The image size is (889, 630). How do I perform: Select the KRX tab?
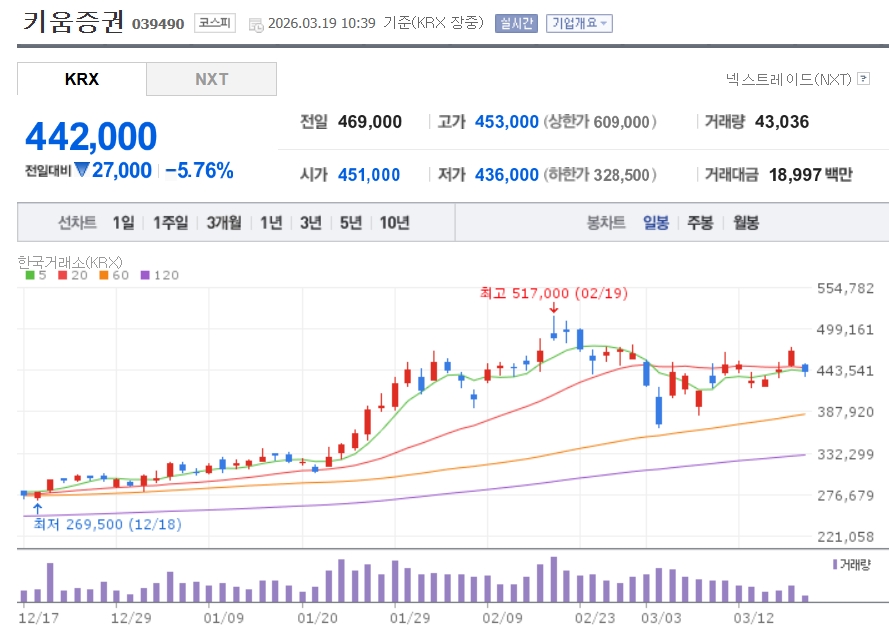pos(82,79)
